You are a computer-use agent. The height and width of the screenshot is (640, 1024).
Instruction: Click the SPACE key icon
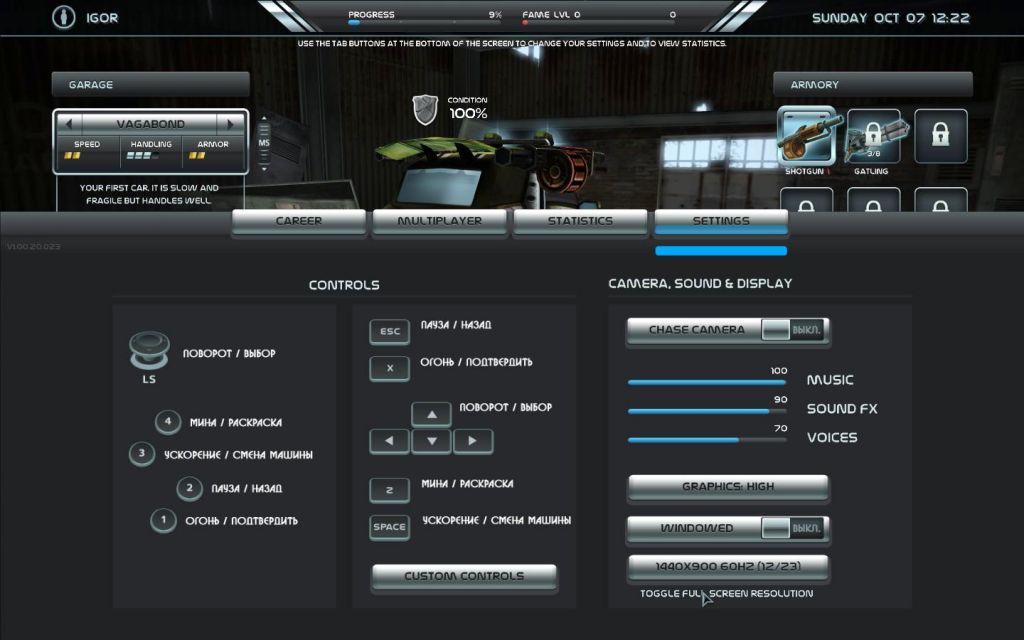pyautogui.click(x=389, y=527)
